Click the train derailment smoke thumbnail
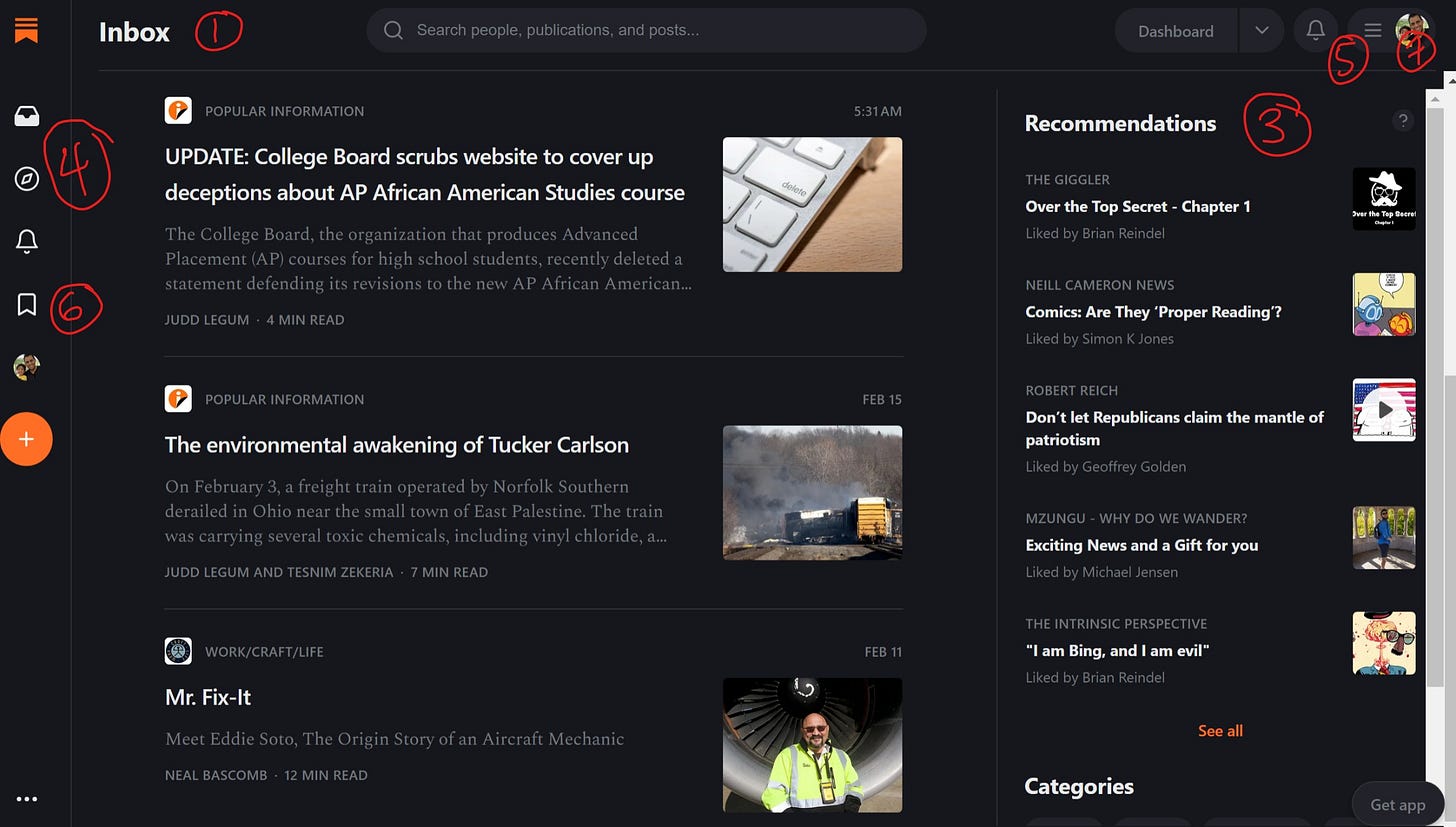Image resolution: width=1456 pixels, height=827 pixels. pos(812,493)
